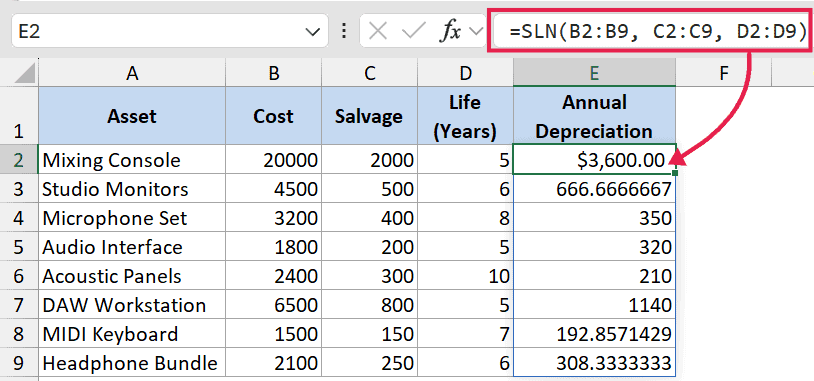Select depreciation cell showing 350
Screen dimensions: 814x381
point(594,217)
